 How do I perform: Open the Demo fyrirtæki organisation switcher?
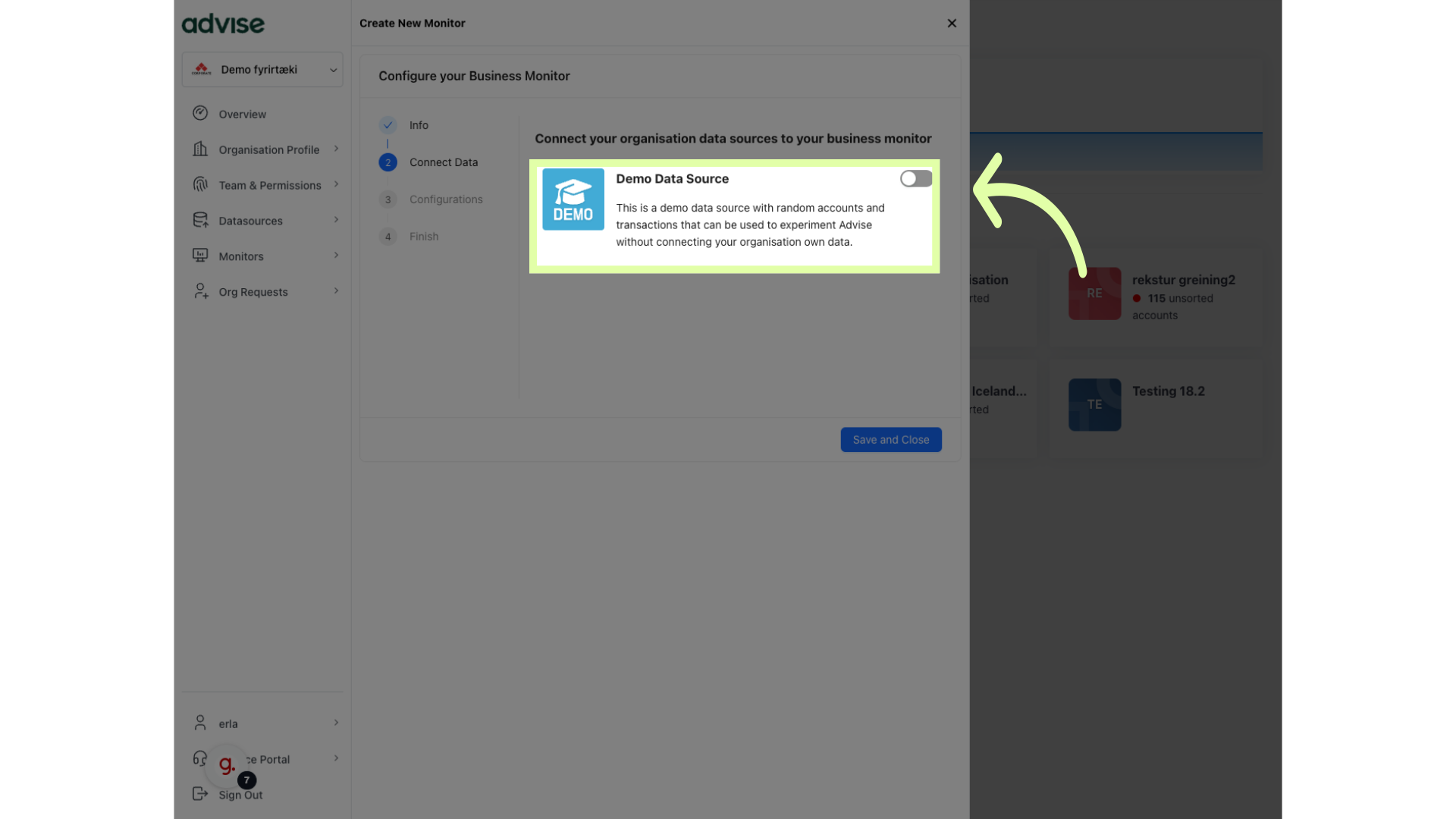tap(262, 69)
